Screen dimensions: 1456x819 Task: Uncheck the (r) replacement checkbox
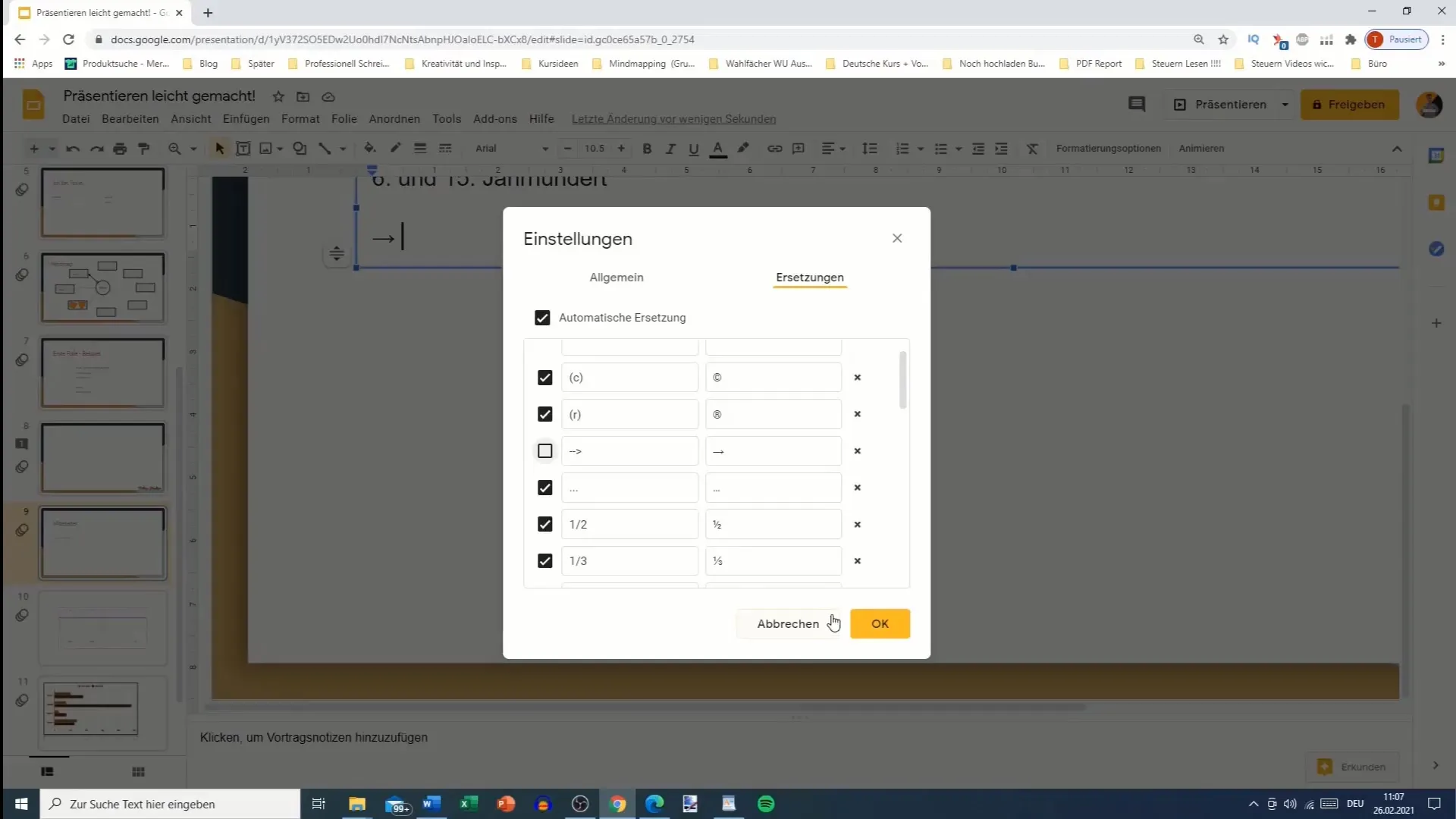(x=544, y=414)
